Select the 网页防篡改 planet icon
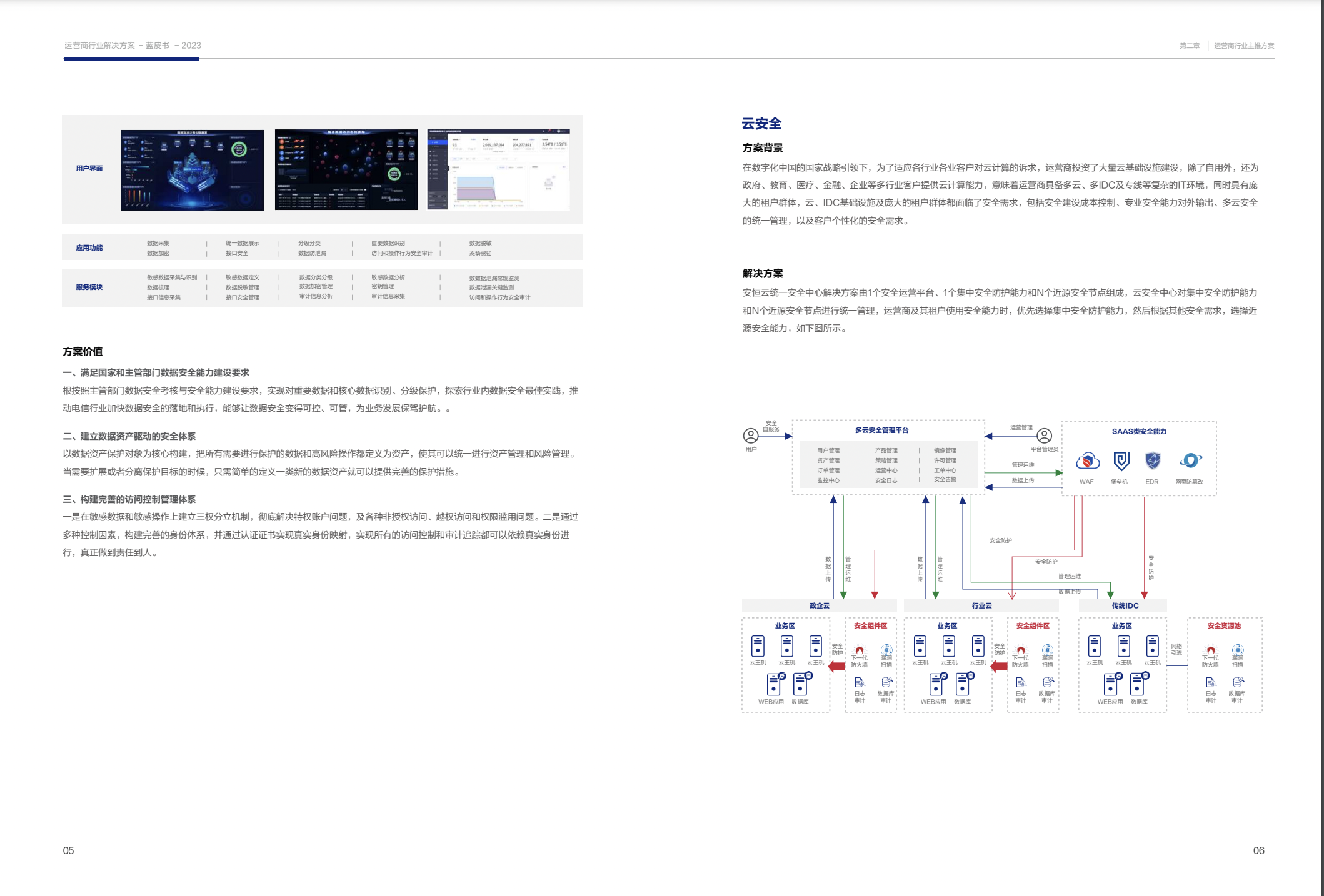The height and width of the screenshot is (896, 1324). point(1190,460)
